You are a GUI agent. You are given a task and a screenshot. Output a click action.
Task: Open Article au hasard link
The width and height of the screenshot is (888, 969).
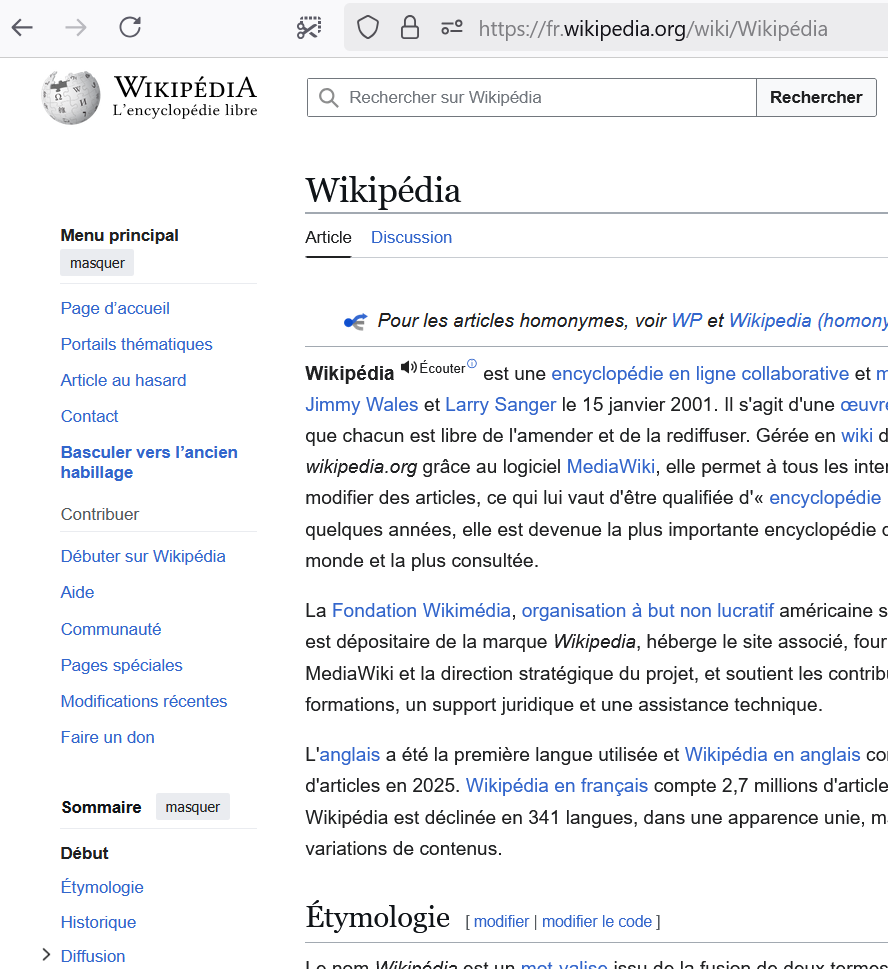coord(123,380)
